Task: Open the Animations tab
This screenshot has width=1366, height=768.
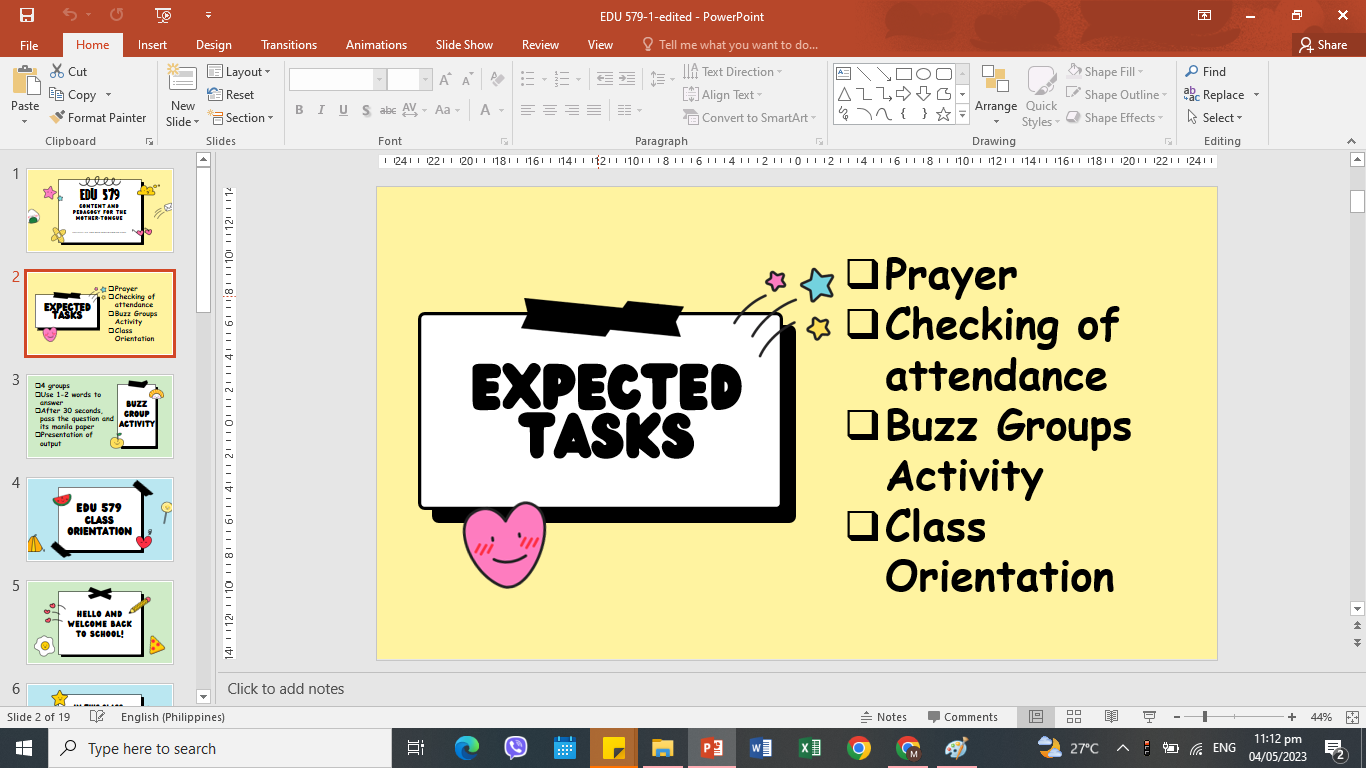Action: 376,45
